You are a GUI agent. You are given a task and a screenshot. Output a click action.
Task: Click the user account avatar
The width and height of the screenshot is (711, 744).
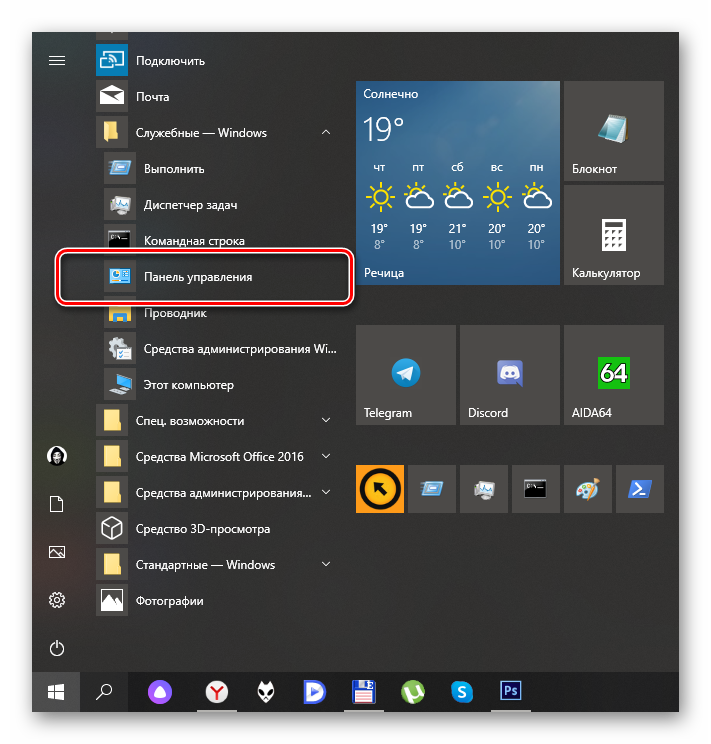[57, 456]
